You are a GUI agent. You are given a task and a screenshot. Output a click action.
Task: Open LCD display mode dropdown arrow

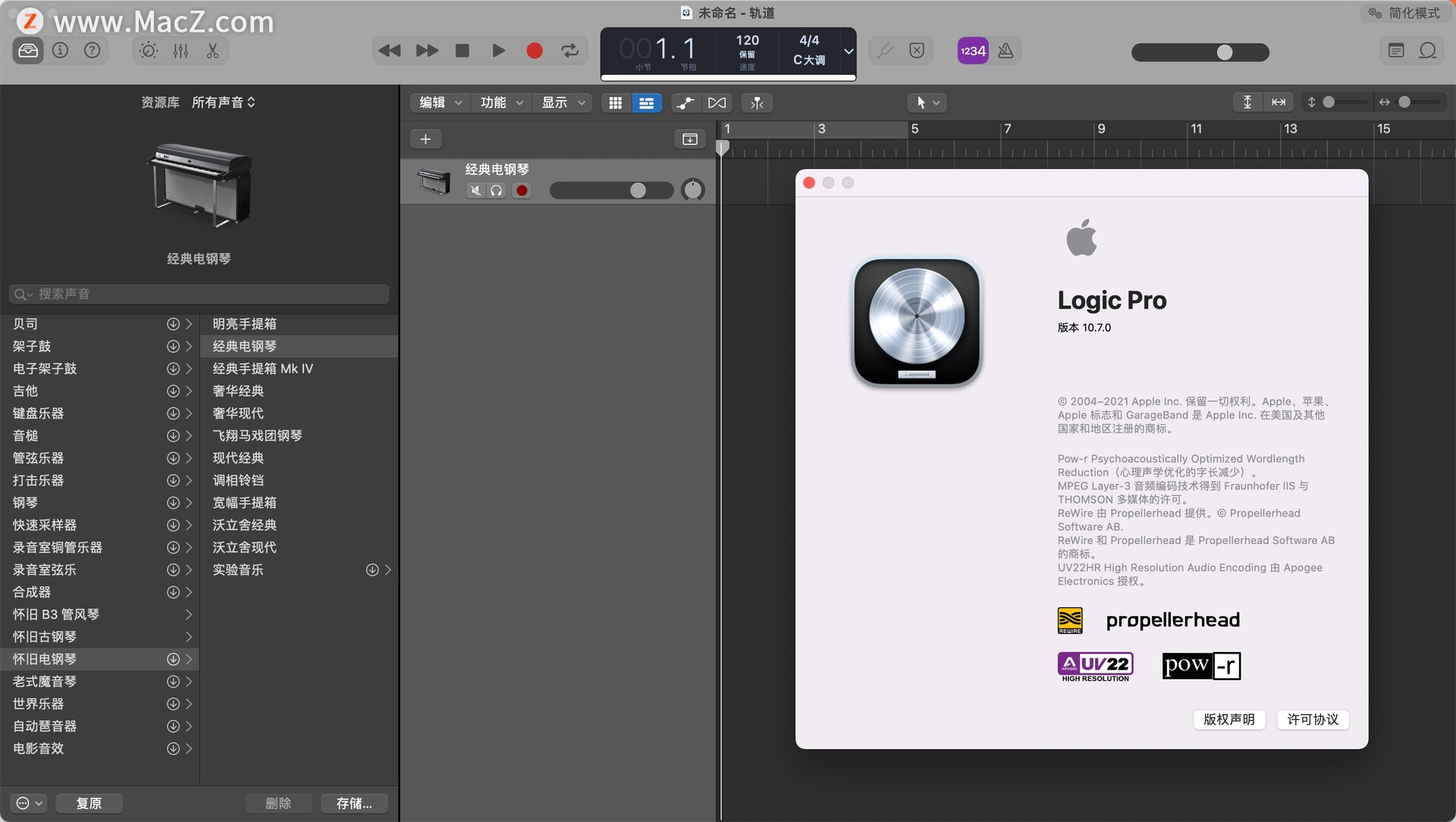pos(849,52)
